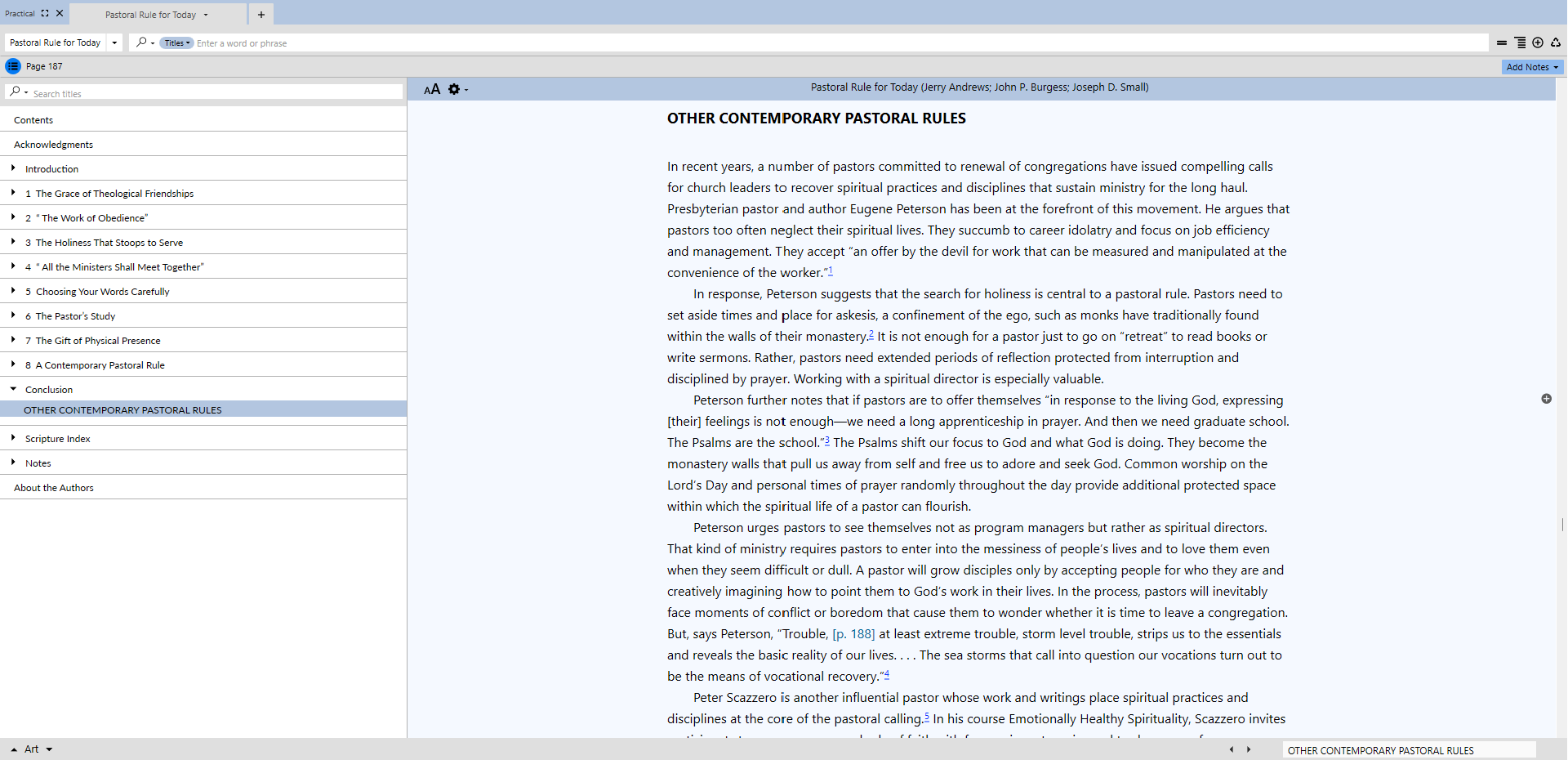1568x760 pixels.
Task: Collapse the Conclusion section
Action: 13,389
